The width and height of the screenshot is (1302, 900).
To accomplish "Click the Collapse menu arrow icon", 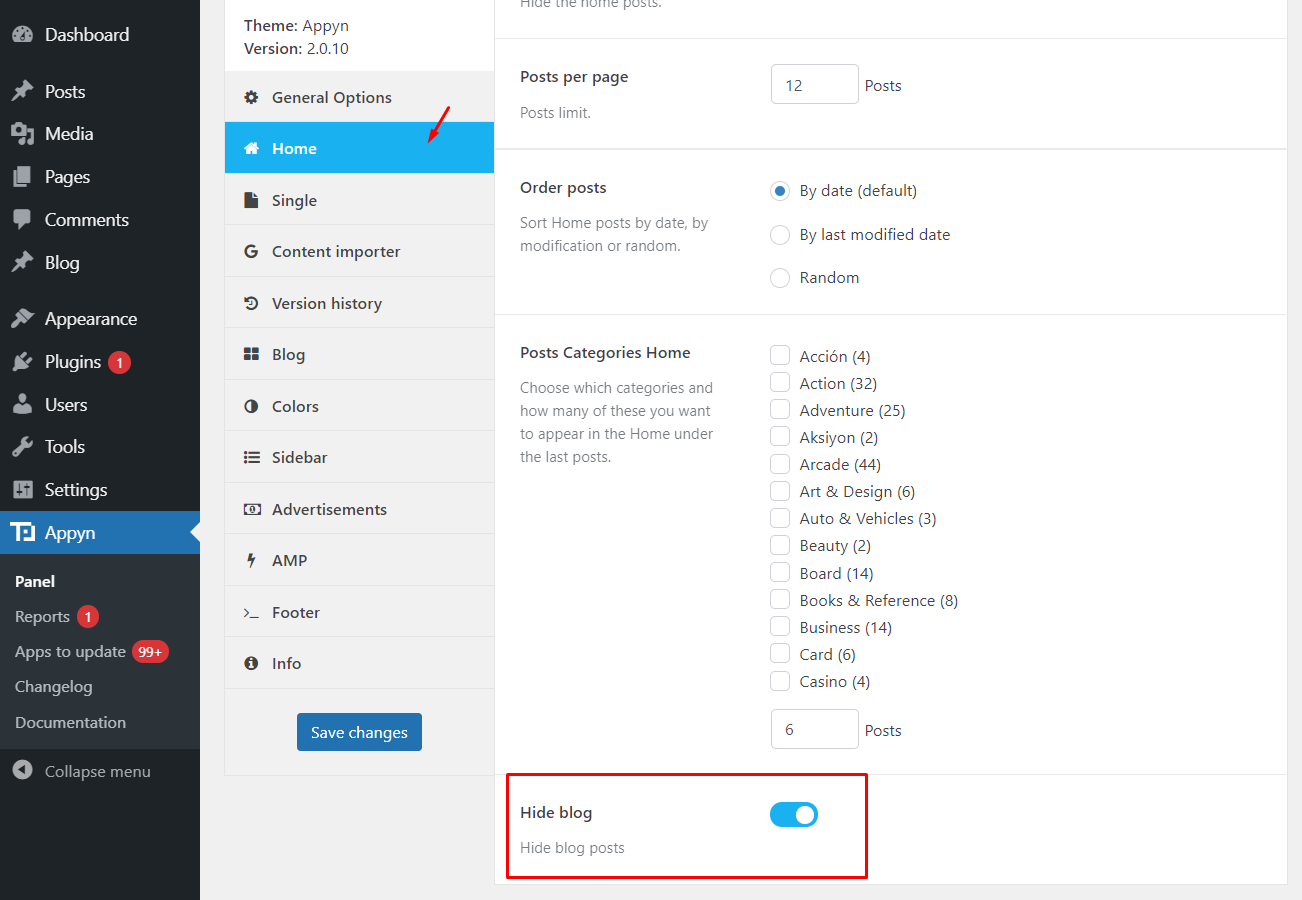I will tap(22, 772).
